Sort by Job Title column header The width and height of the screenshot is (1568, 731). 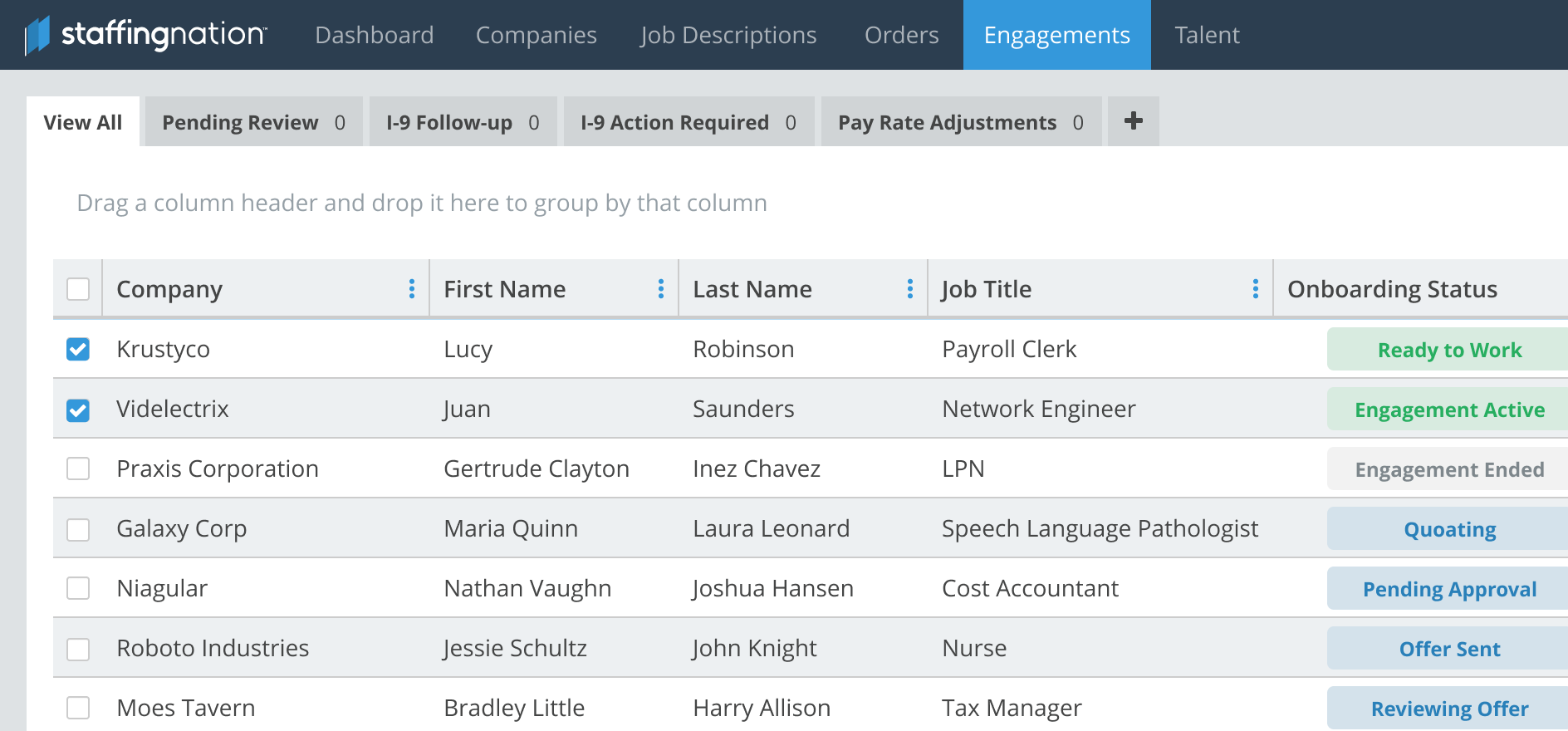(987, 289)
